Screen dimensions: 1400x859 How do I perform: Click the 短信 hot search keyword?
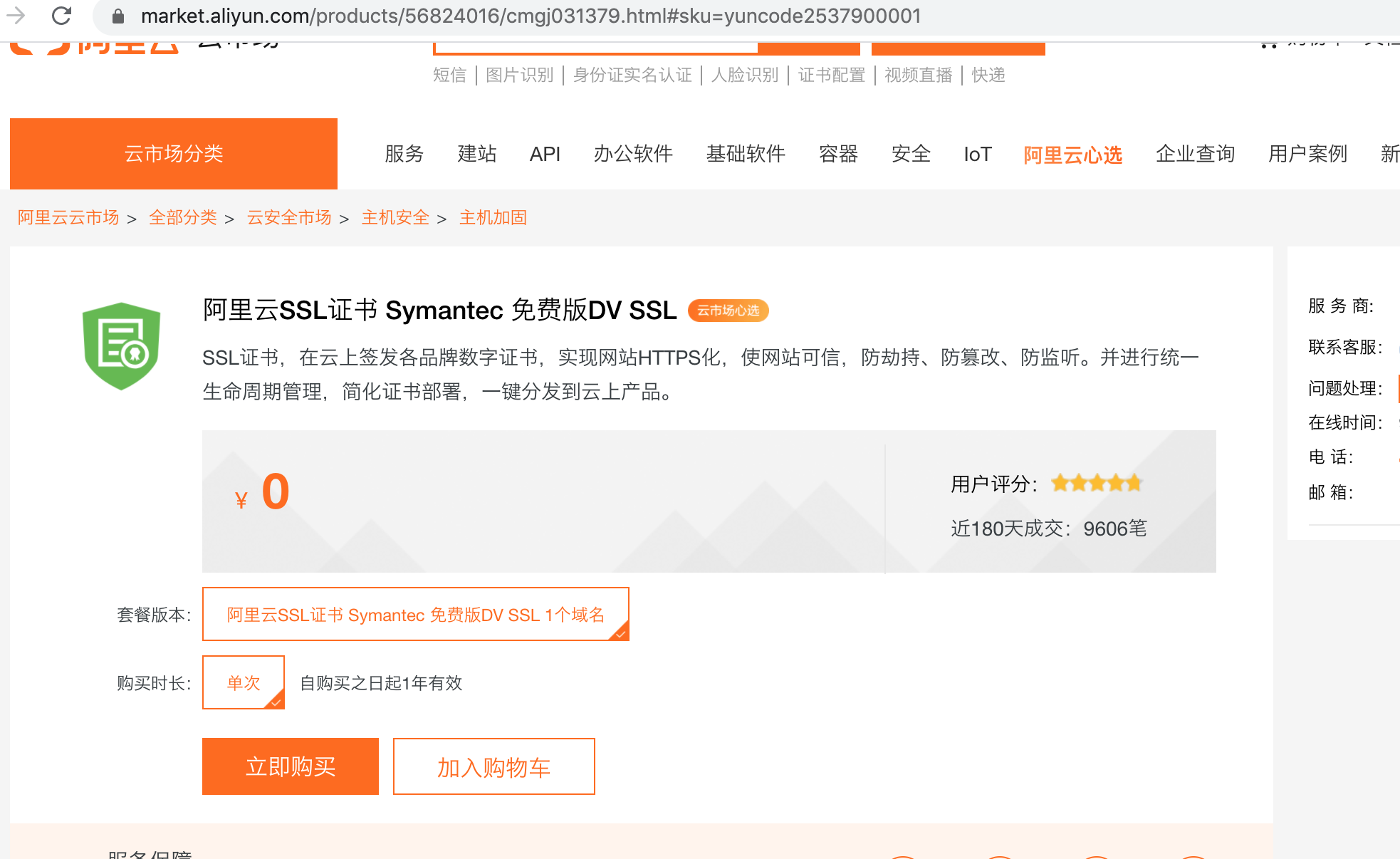click(449, 75)
